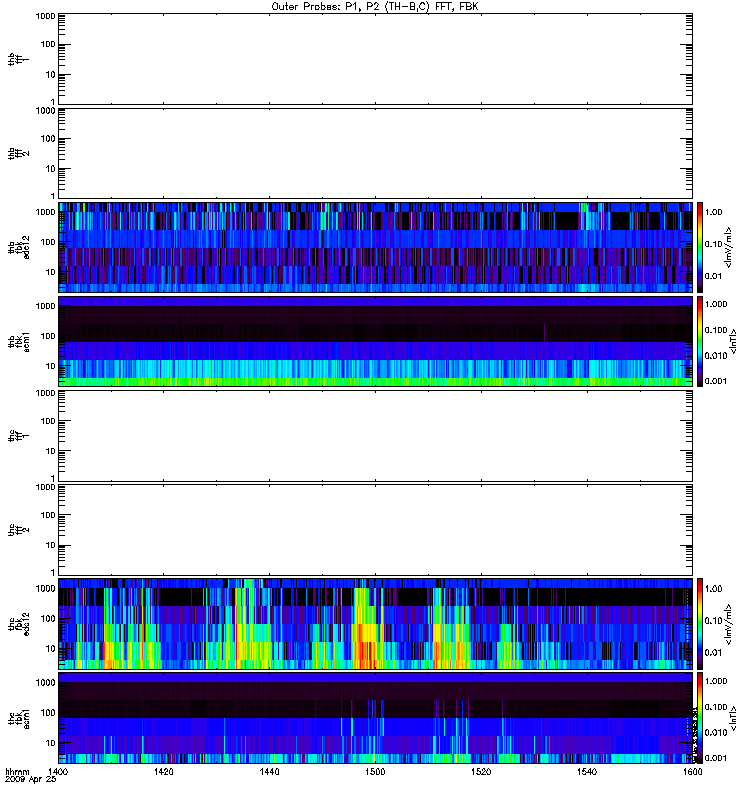The image size is (750, 800).
Task: Click the thb scm1 nT color bar
Action: (700, 341)
